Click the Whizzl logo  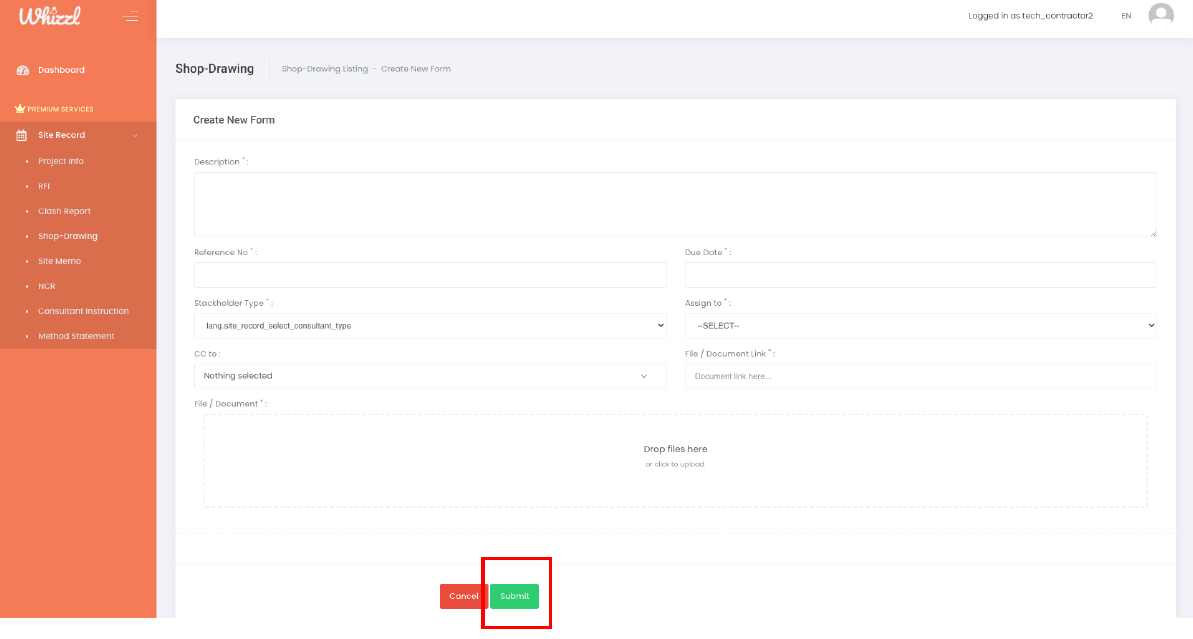[x=49, y=16]
